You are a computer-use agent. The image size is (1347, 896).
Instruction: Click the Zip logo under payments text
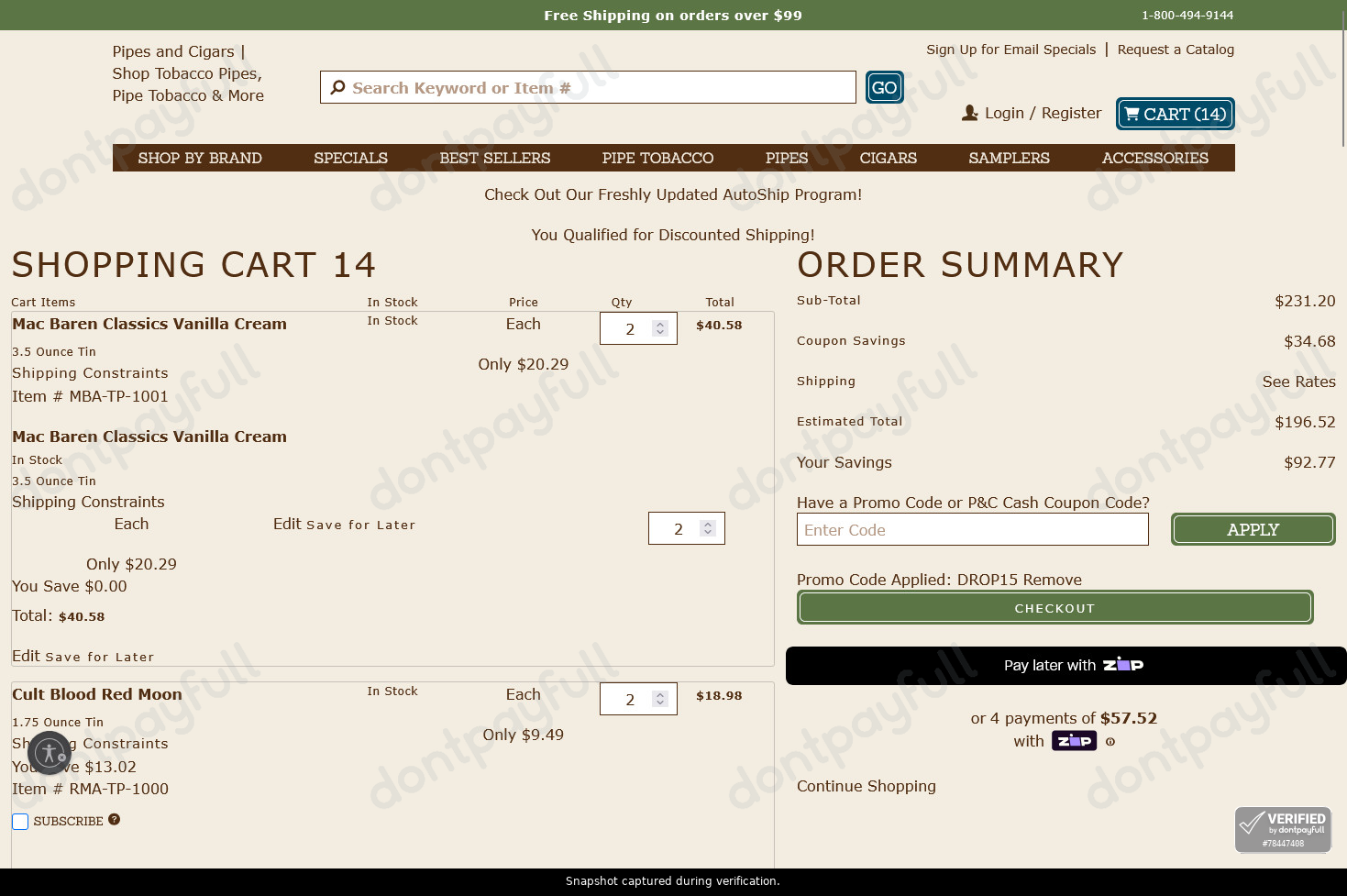coord(1074,741)
